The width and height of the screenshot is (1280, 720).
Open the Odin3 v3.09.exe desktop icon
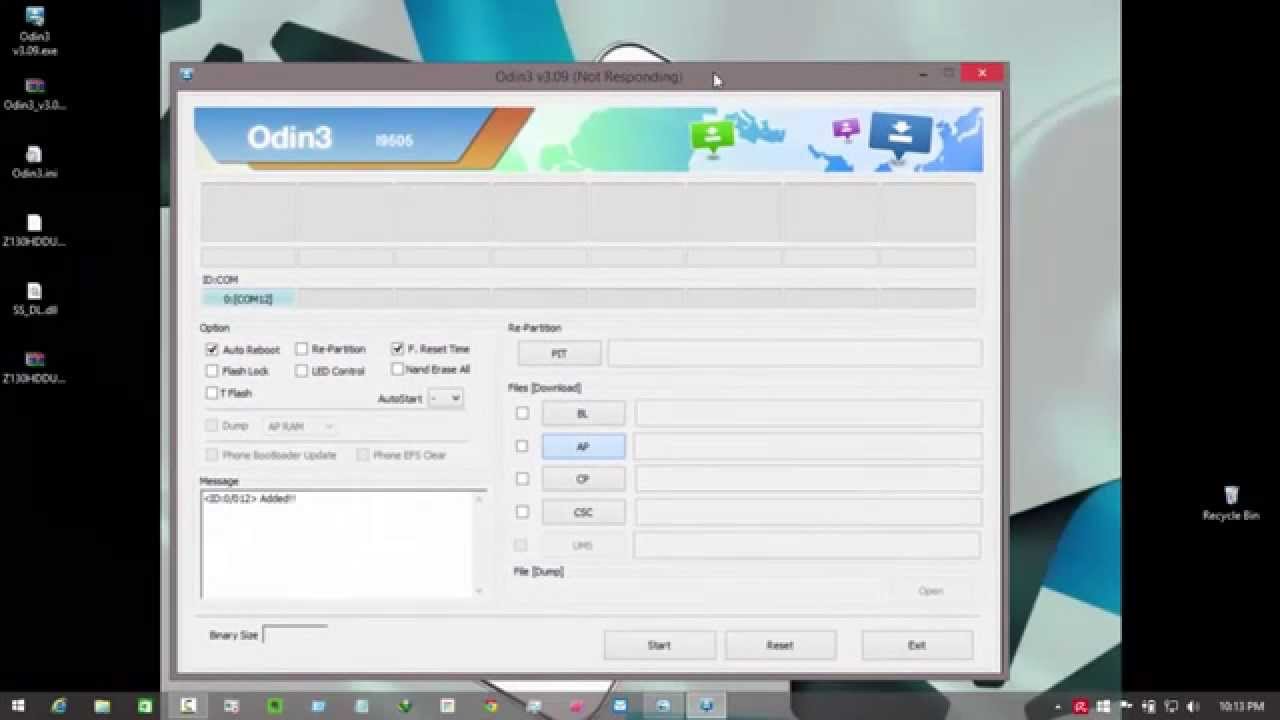tap(34, 30)
